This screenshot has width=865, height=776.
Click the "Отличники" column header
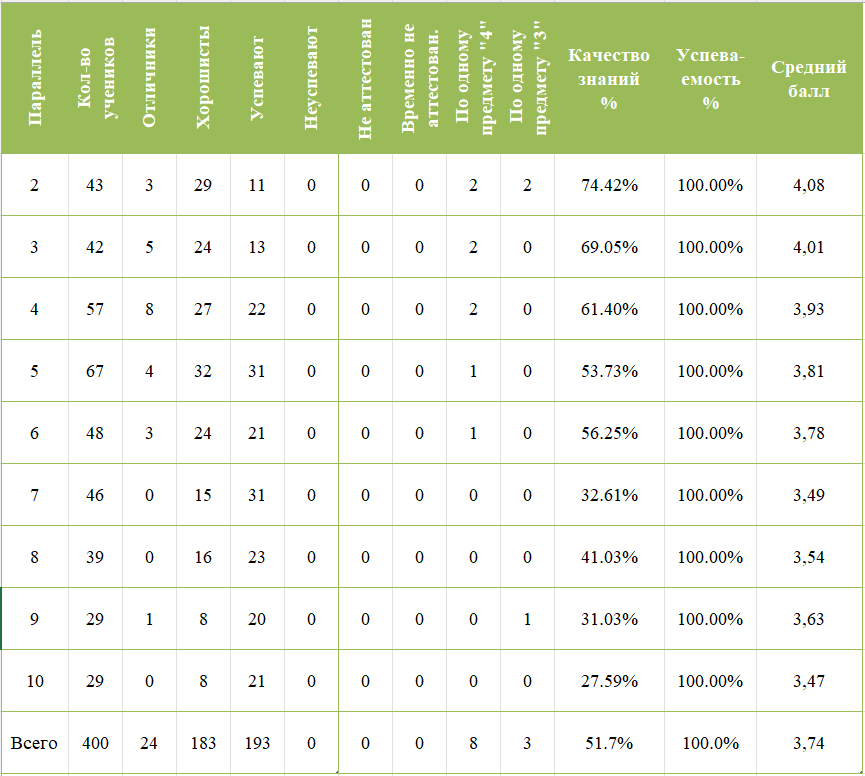click(x=149, y=78)
